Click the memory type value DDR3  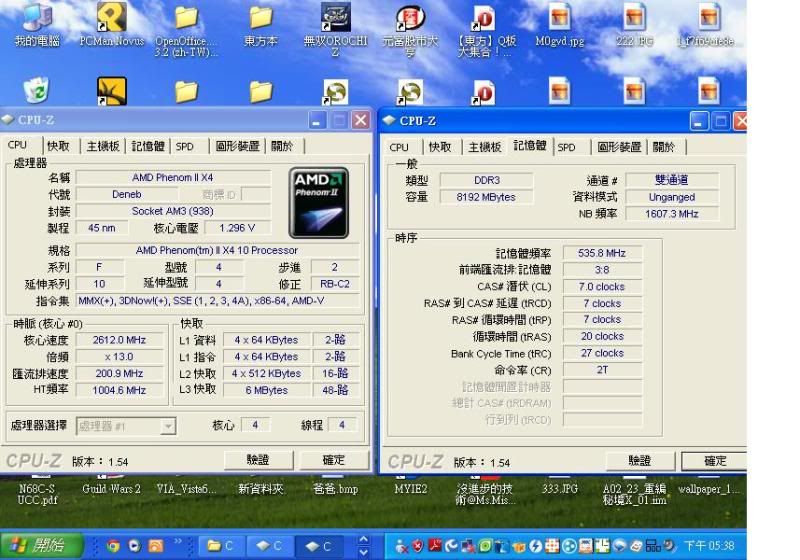[487, 180]
